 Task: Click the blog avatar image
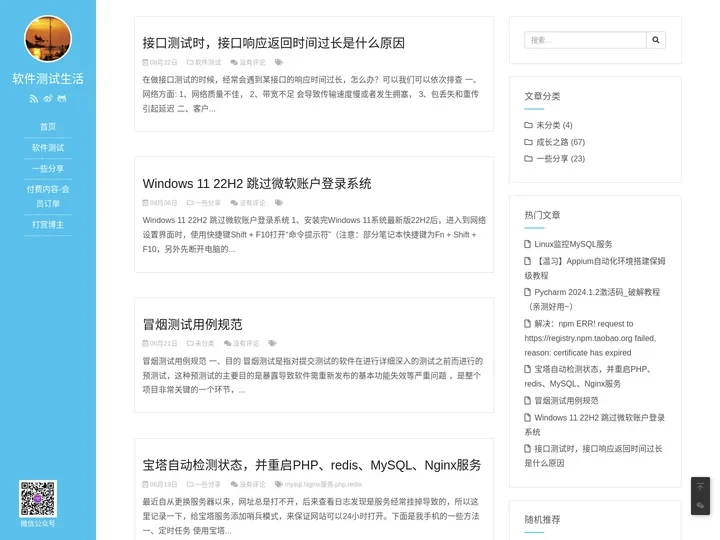click(48, 39)
